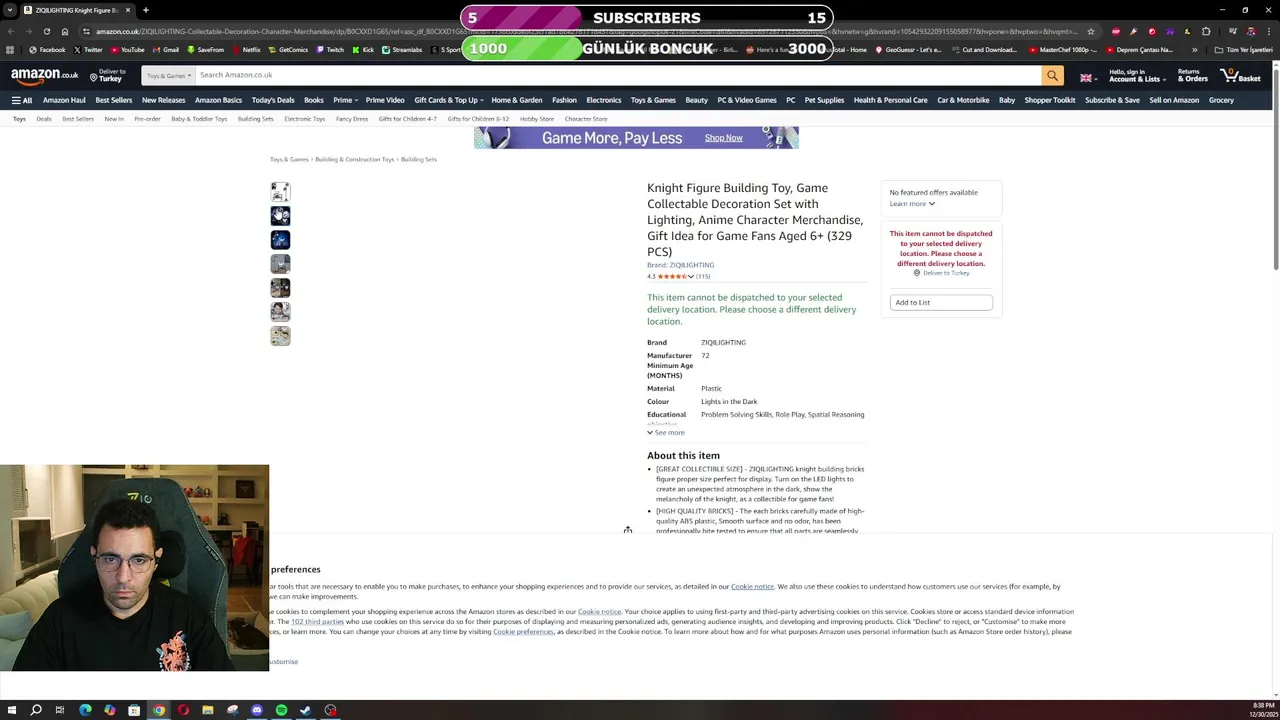Screen dimensions: 1280x720
Task: Open Discord from the taskbar
Action: pos(257,710)
